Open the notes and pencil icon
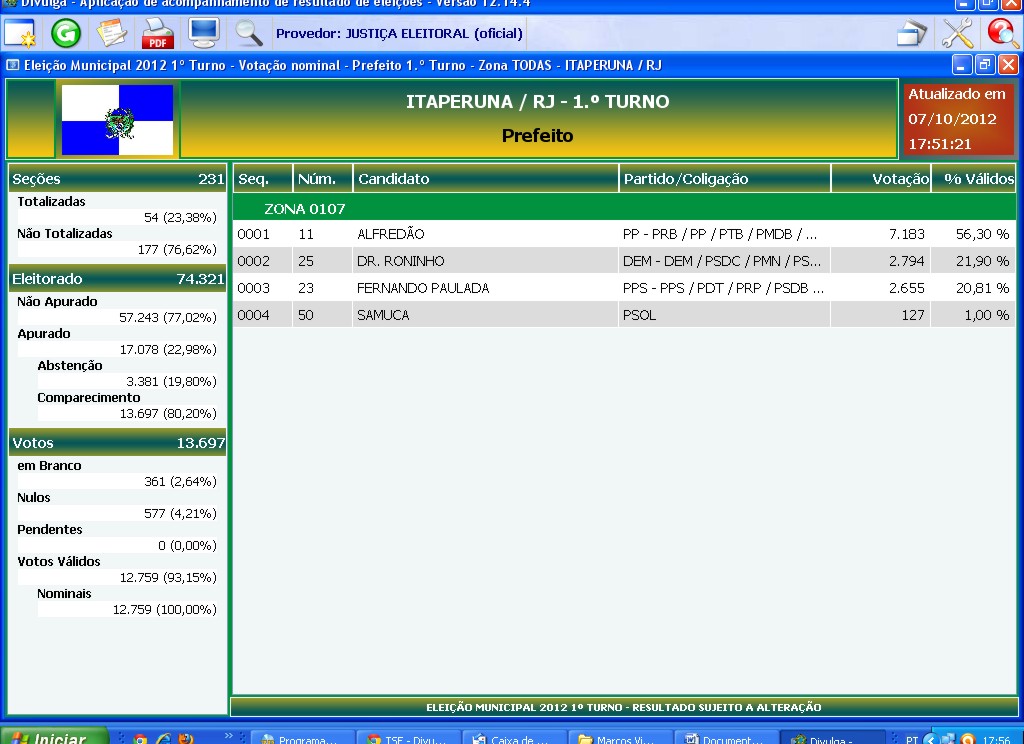The width and height of the screenshot is (1024, 744). coord(111,33)
